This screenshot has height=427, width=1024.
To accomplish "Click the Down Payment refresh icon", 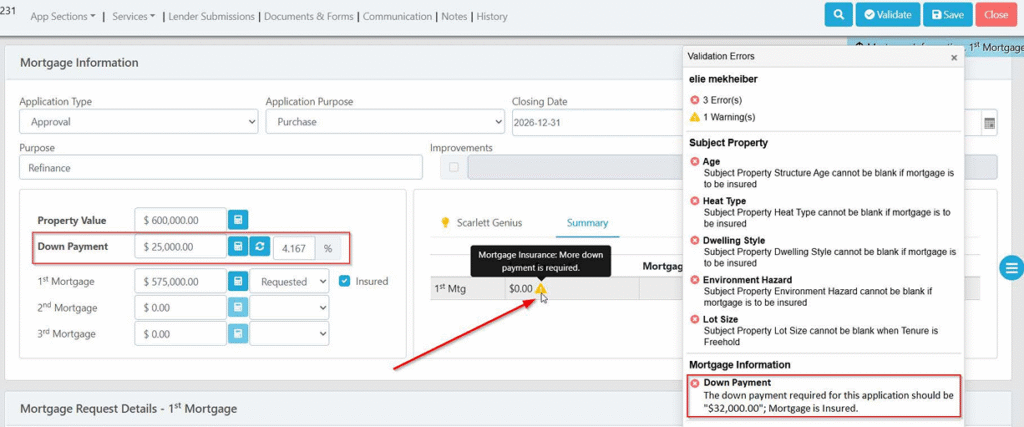I will tap(259, 247).
